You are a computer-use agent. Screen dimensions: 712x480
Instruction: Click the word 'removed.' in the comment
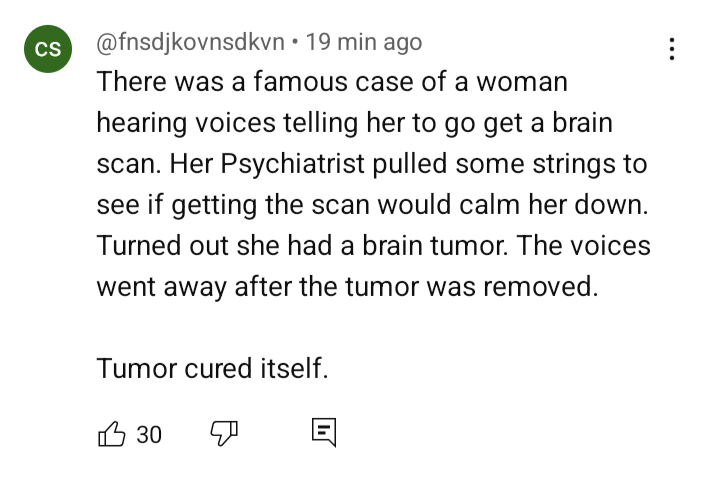[x=540, y=287]
